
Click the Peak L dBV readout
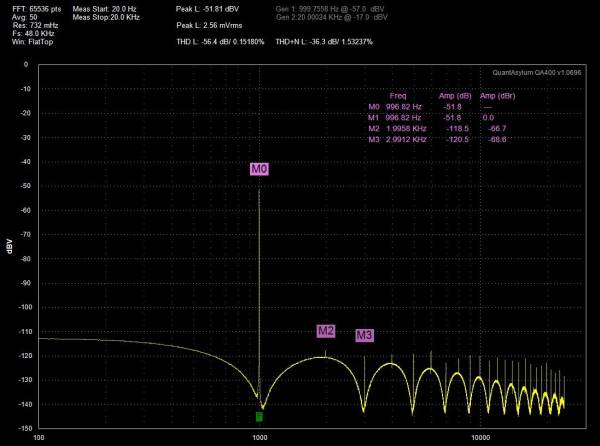tap(207, 9)
